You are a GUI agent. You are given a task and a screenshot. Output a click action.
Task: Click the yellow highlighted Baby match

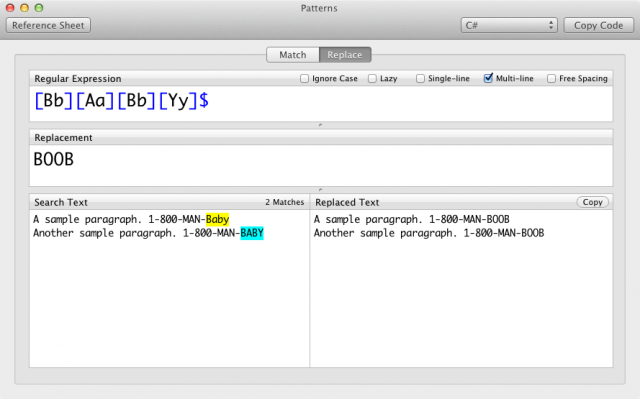click(218, 219)
